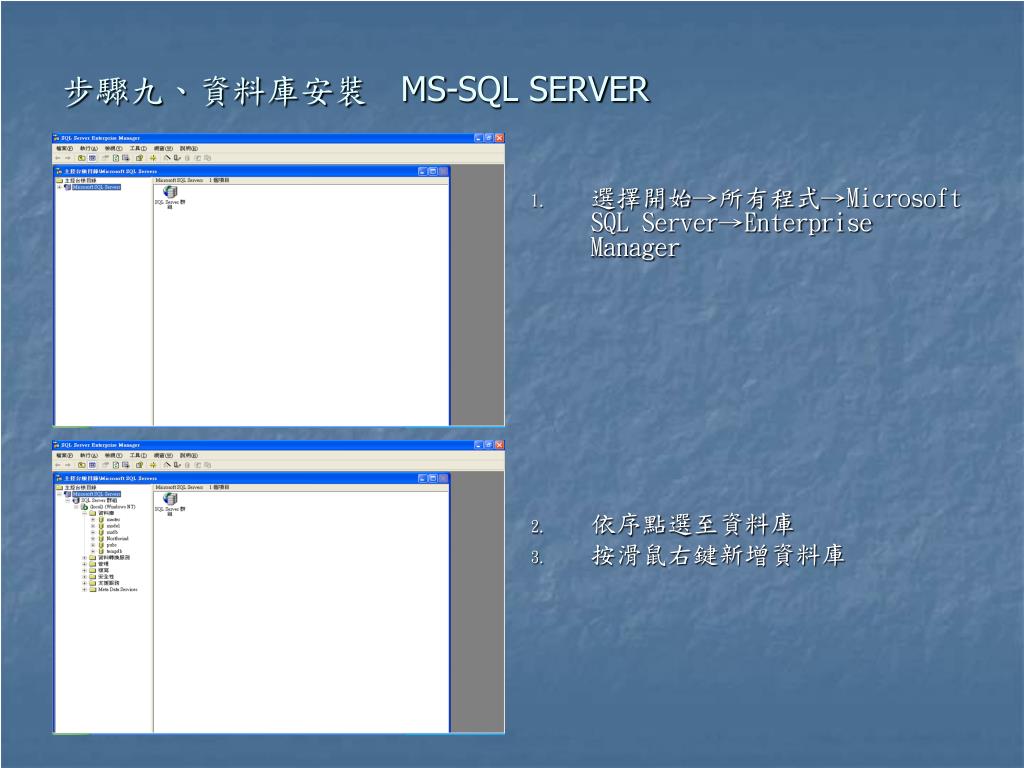The height and width of the screenshot is (768, 1024).
Task: Click Back arrow in upper window toolbar
Action: 58,158
